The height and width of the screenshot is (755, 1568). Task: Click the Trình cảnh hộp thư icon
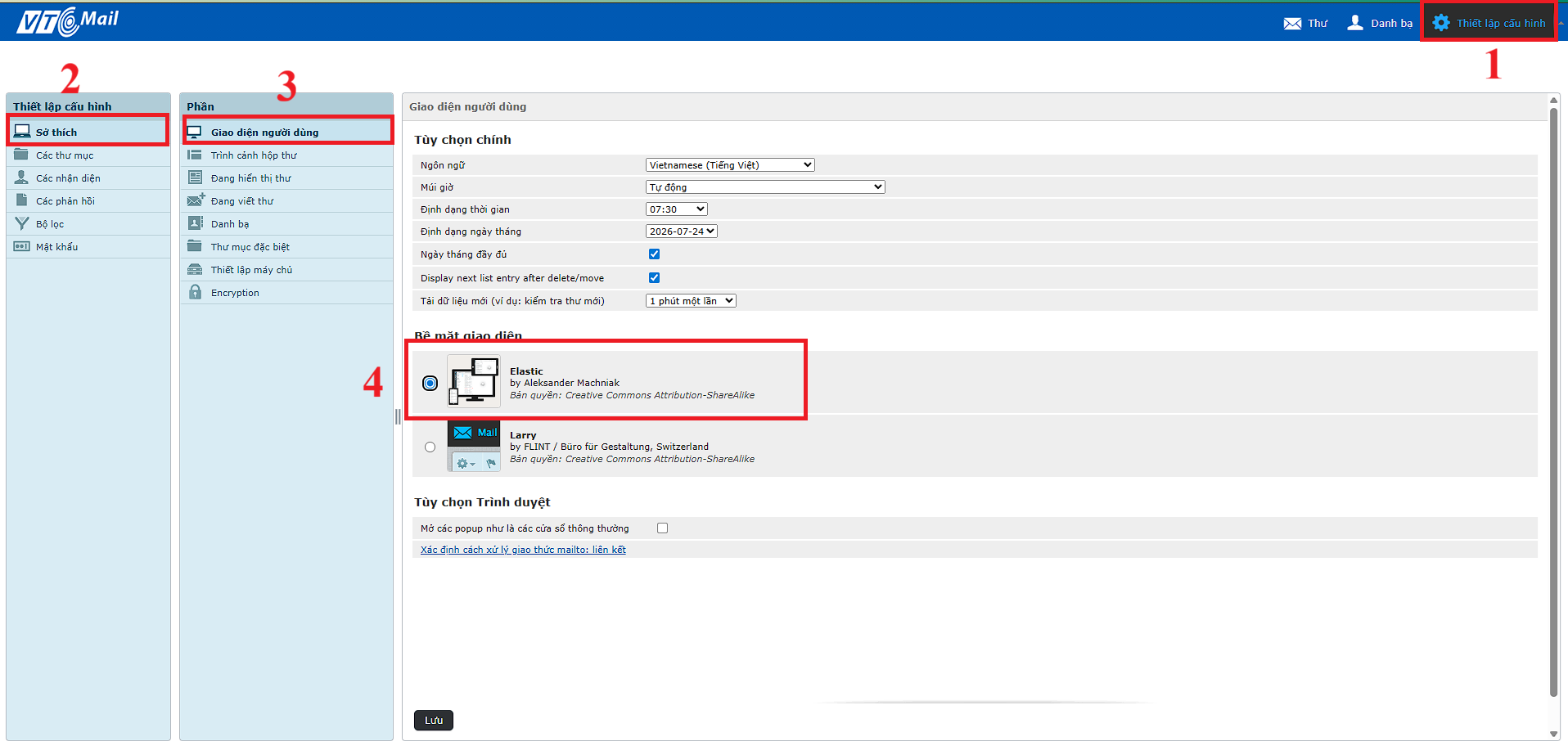[x=195, y=155]
